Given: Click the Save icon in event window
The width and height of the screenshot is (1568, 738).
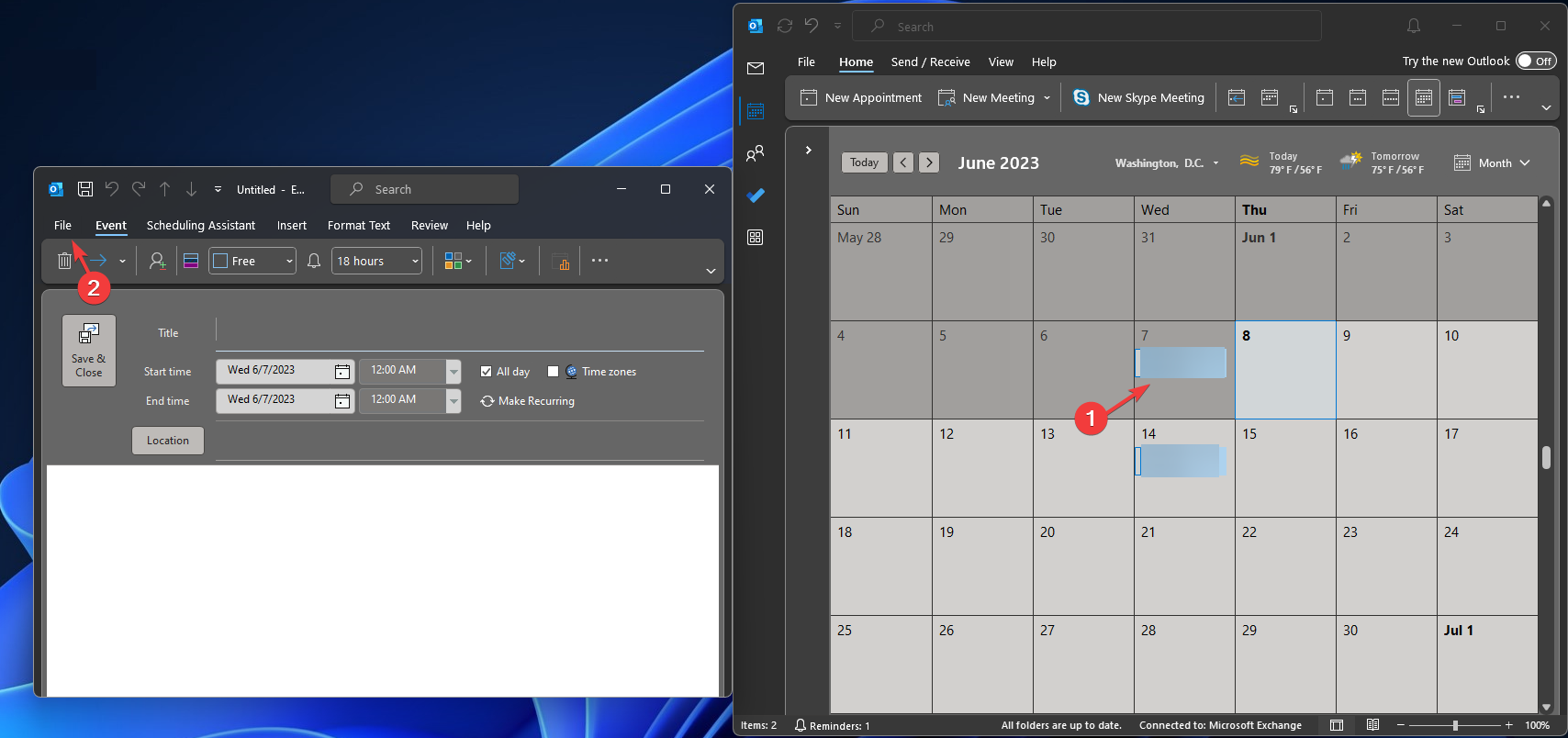Looking at the screenshot, I should 85,189.
